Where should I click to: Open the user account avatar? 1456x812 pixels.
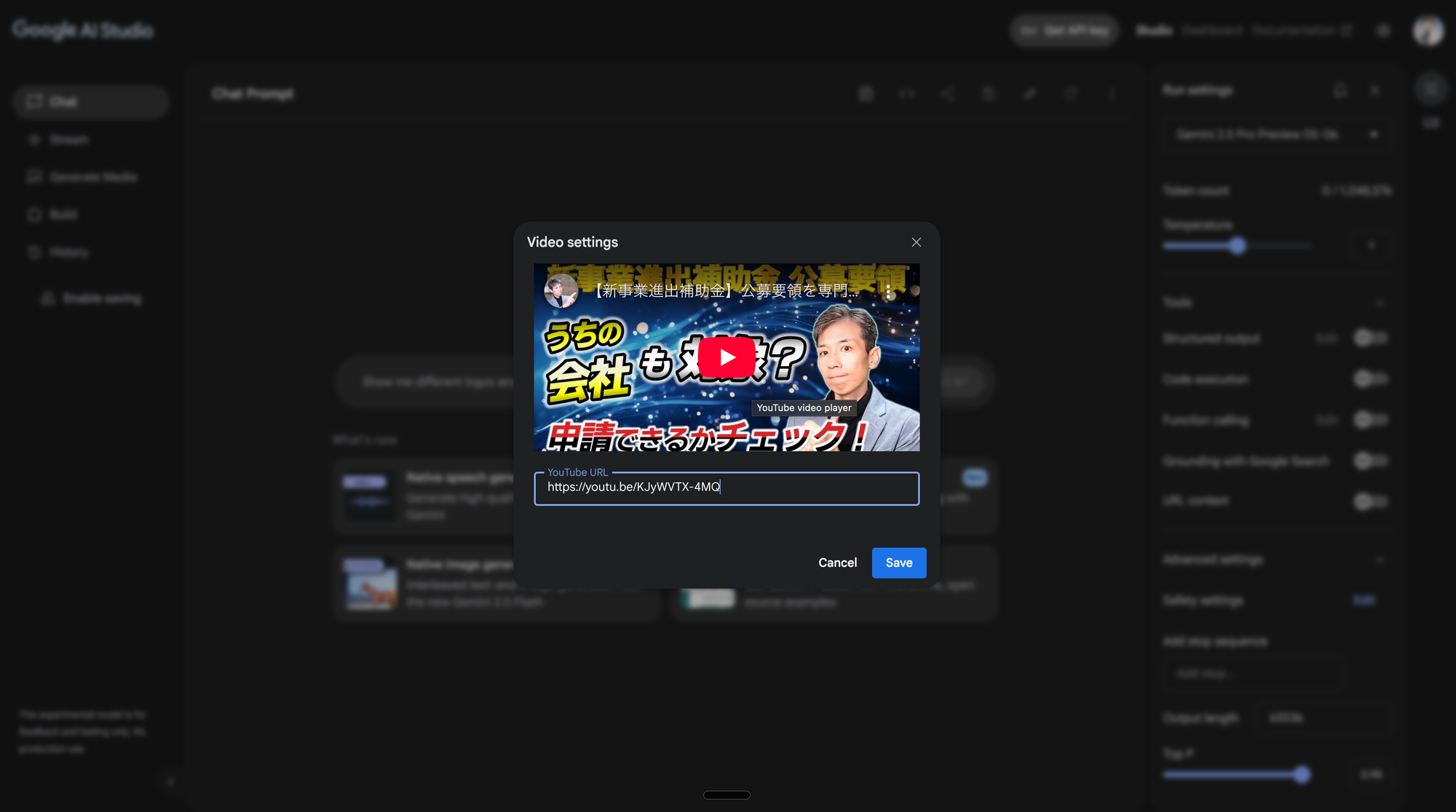(x=1428, y=31)
